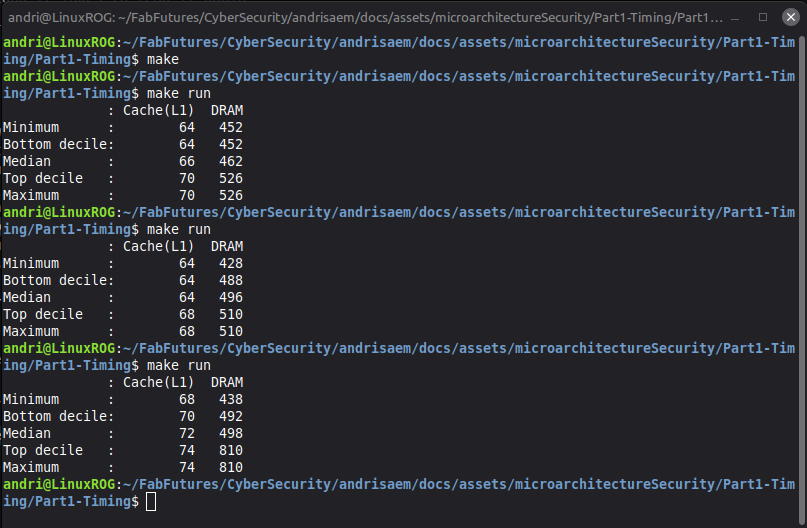Click the median DRAM value 496

pyautogui.click(x=231, y=297)
